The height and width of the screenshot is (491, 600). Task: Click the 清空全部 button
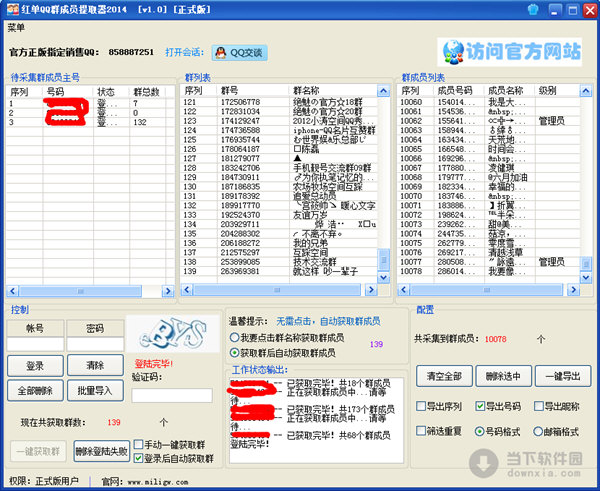coord(444,376)
